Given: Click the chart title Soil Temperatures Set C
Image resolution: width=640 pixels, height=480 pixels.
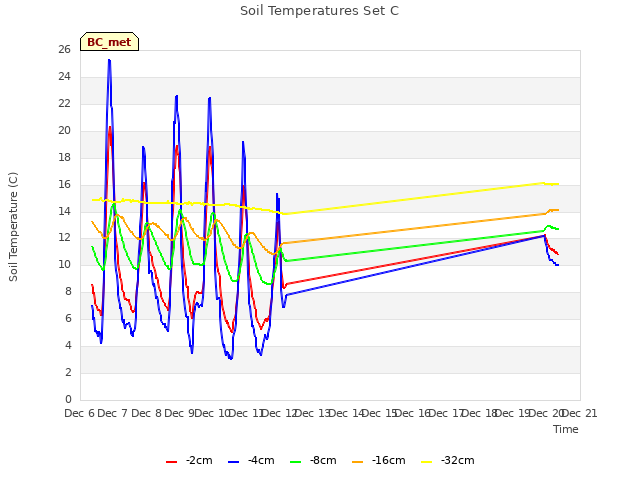Looking at the screenshot, I should coord(320,11).
